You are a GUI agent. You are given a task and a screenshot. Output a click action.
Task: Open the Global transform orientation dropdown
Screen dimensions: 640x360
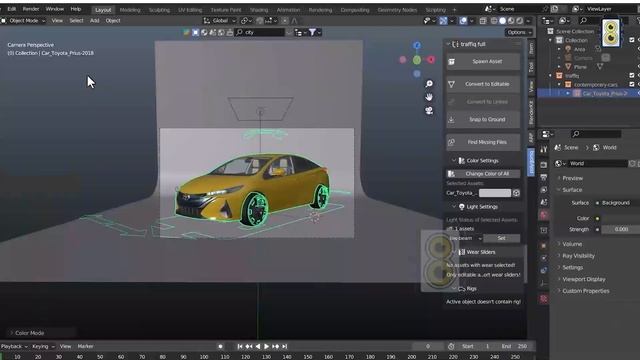(220, 20)
